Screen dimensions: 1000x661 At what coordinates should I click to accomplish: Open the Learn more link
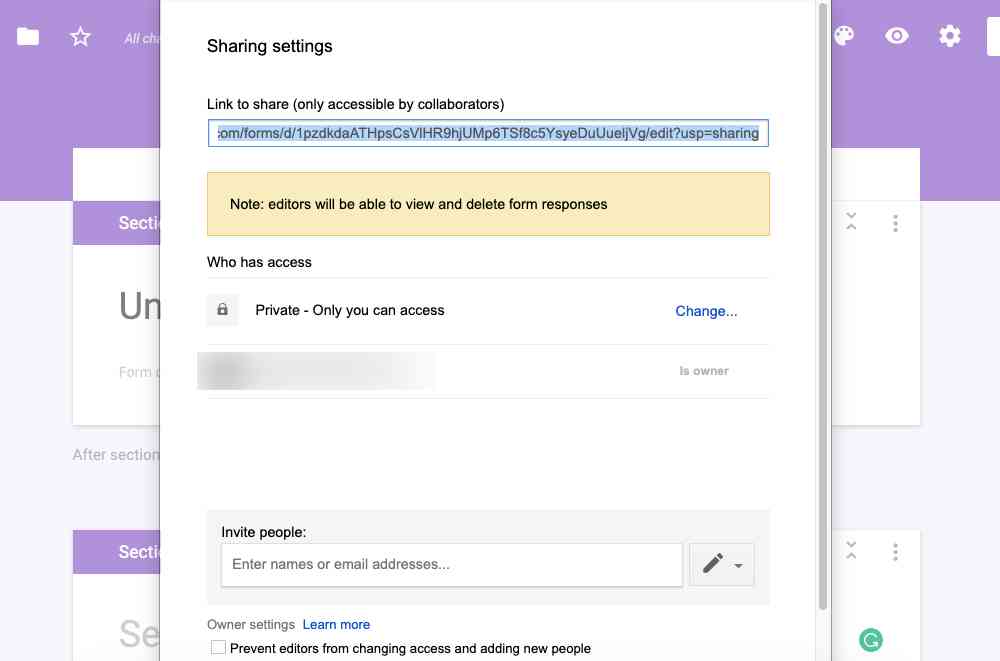coord(336,624)
